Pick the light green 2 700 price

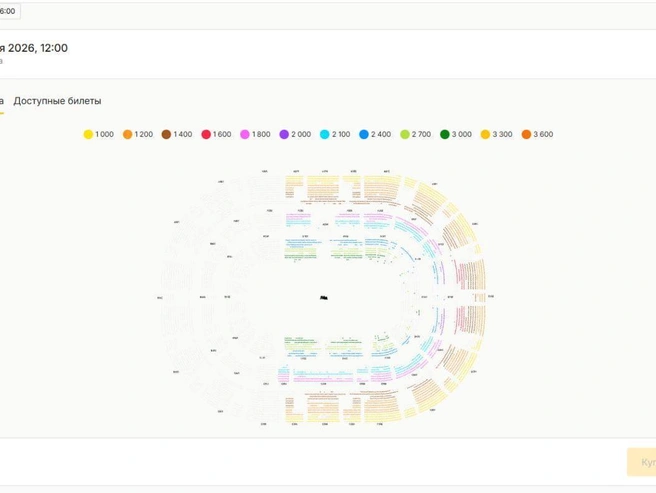tap(405, 134)
